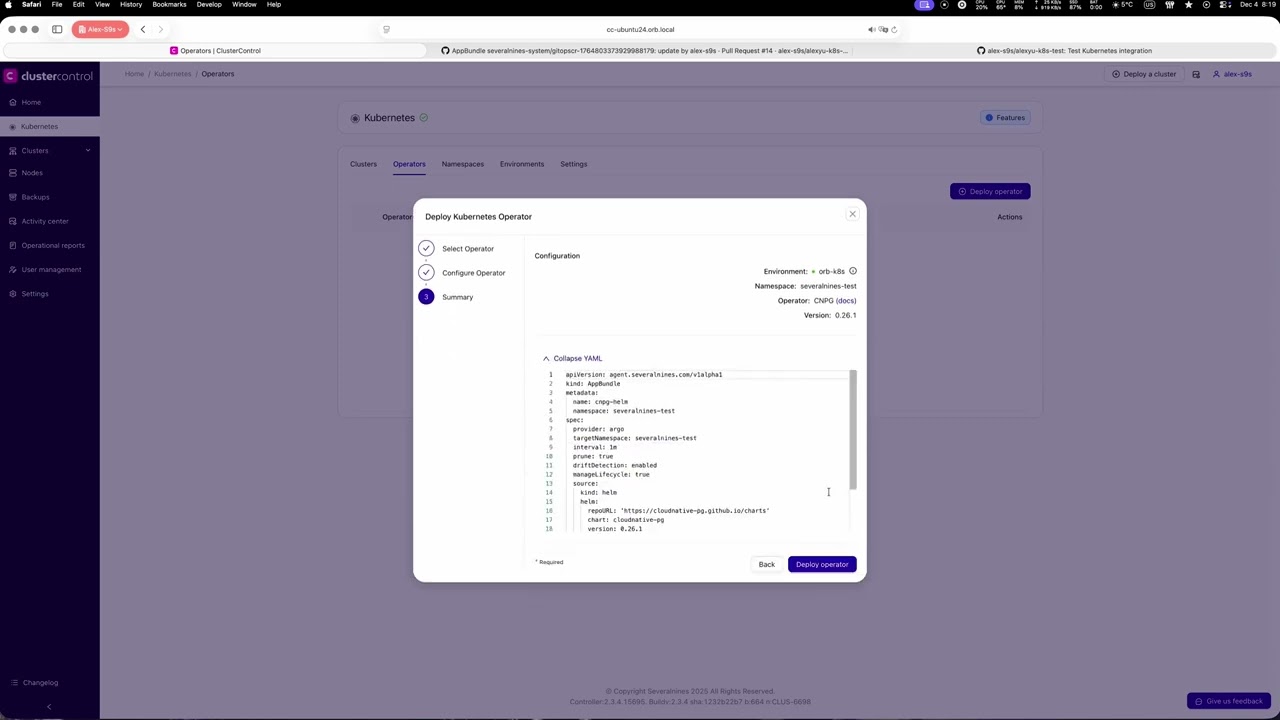Open Safari File menu

pos(57,4)
